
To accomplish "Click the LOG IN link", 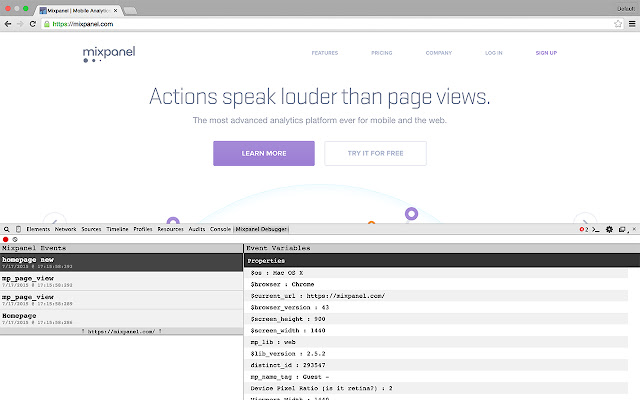I will [493, 53].
